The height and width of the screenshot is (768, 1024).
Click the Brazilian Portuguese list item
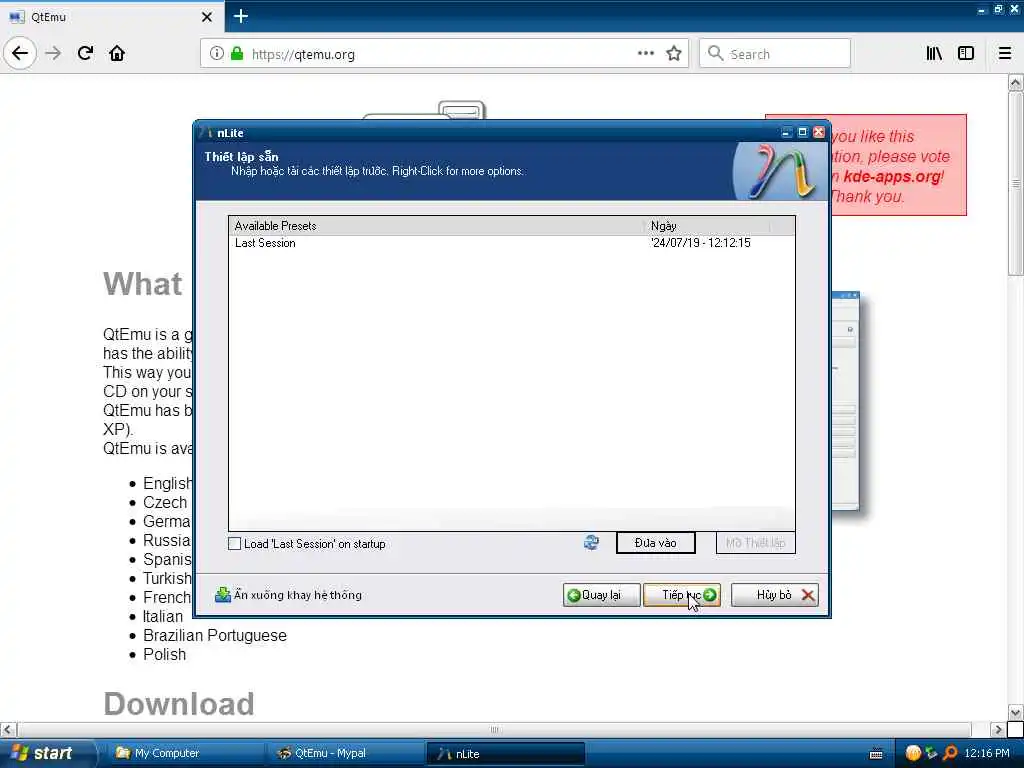coord(215,635)
